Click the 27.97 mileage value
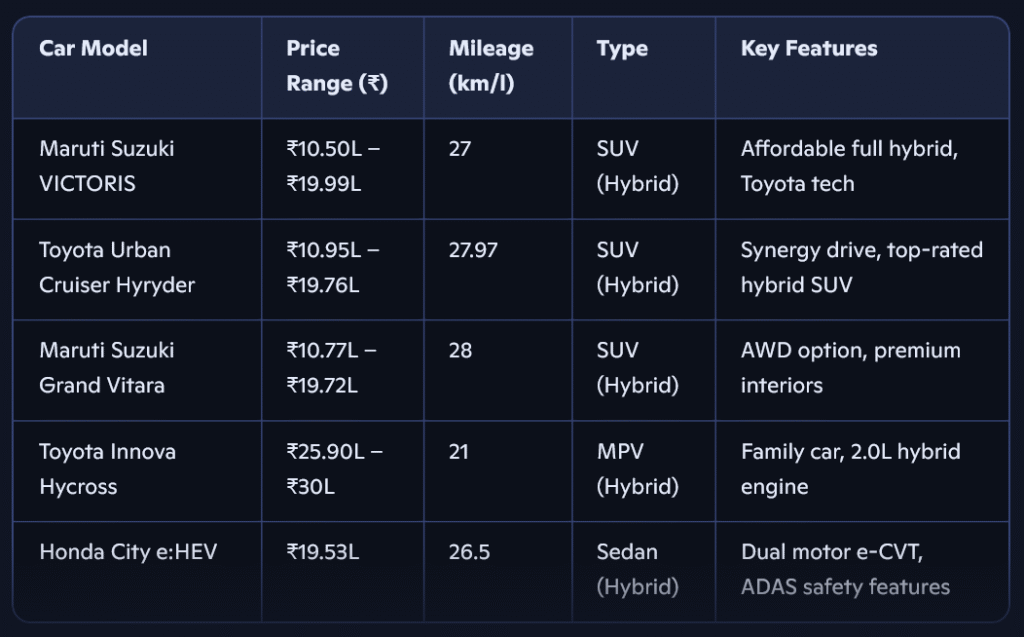Viewport: 1024px width, 637px height. (x=473, y=250)
